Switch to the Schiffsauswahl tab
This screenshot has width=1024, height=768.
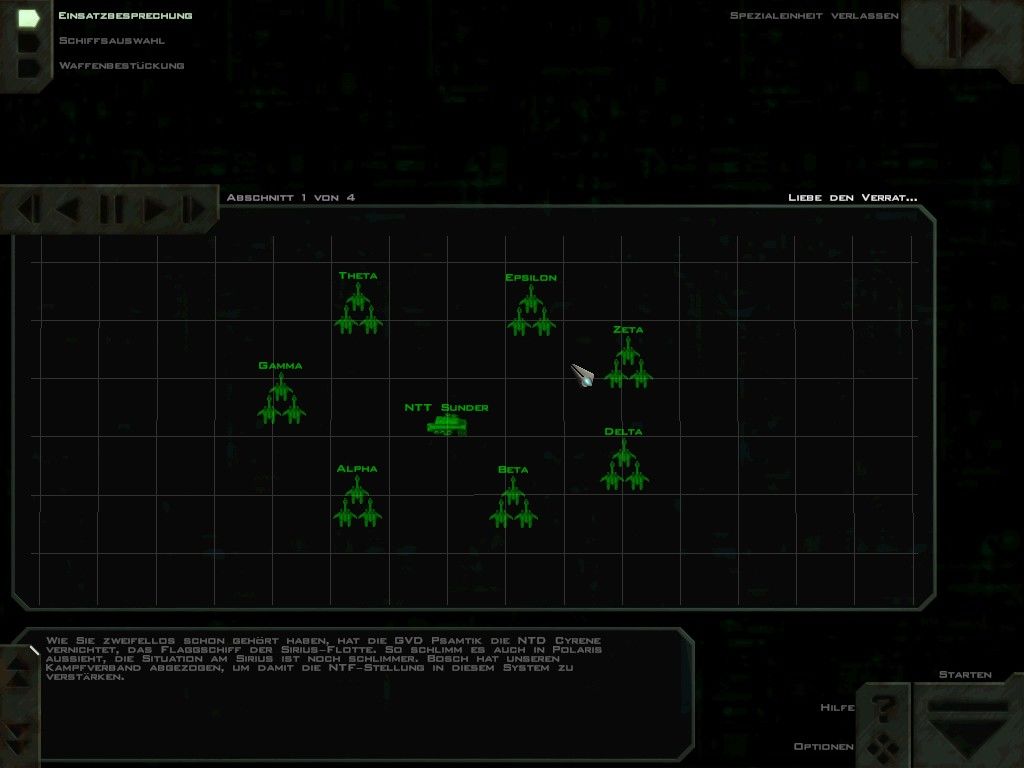[112, 40]
